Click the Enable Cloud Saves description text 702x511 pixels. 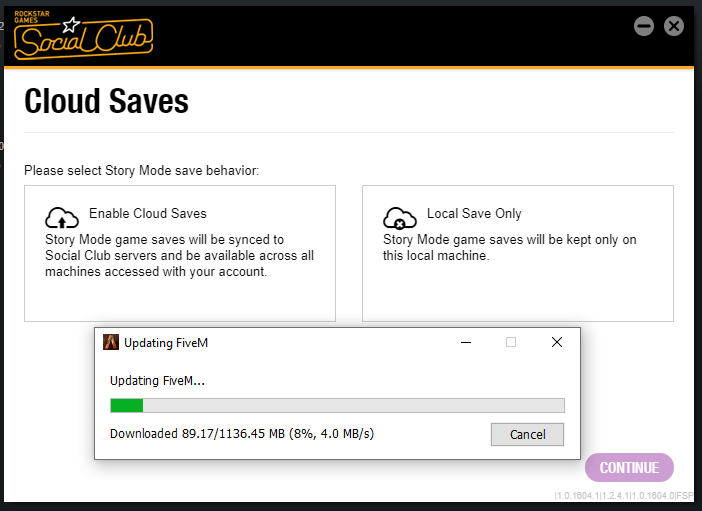[180, 256]
